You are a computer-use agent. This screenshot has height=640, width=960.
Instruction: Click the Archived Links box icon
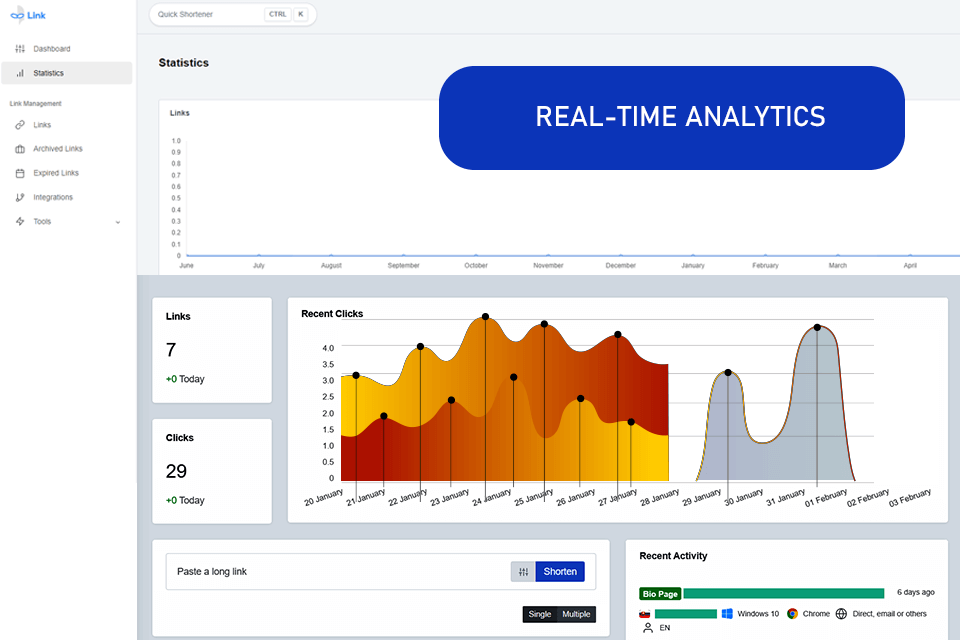(20, 149)
